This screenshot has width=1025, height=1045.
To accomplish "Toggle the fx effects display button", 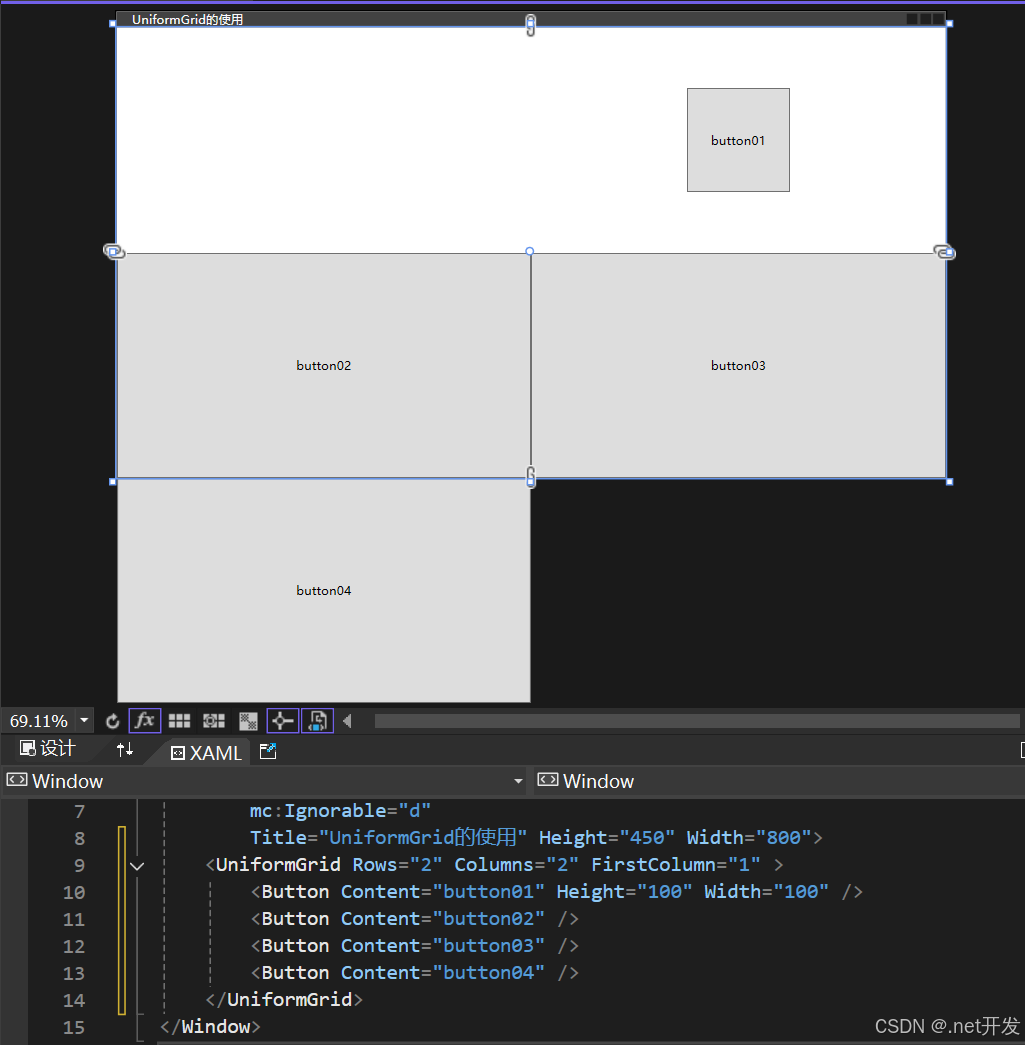I will pyautogui.click(x=145, y=720).
